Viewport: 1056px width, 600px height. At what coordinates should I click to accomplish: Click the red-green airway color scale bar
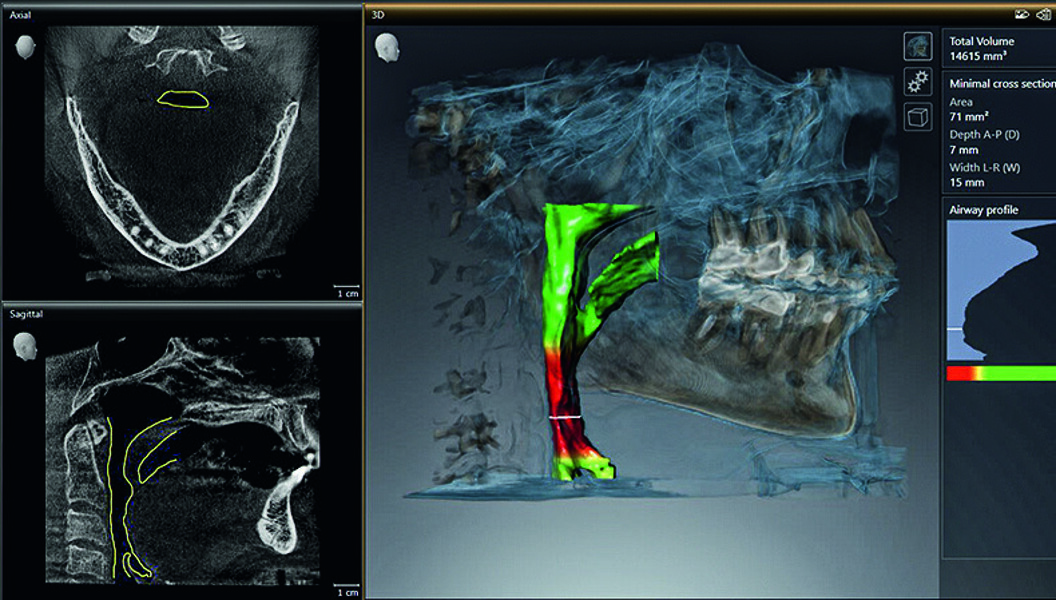[1000, 373]
